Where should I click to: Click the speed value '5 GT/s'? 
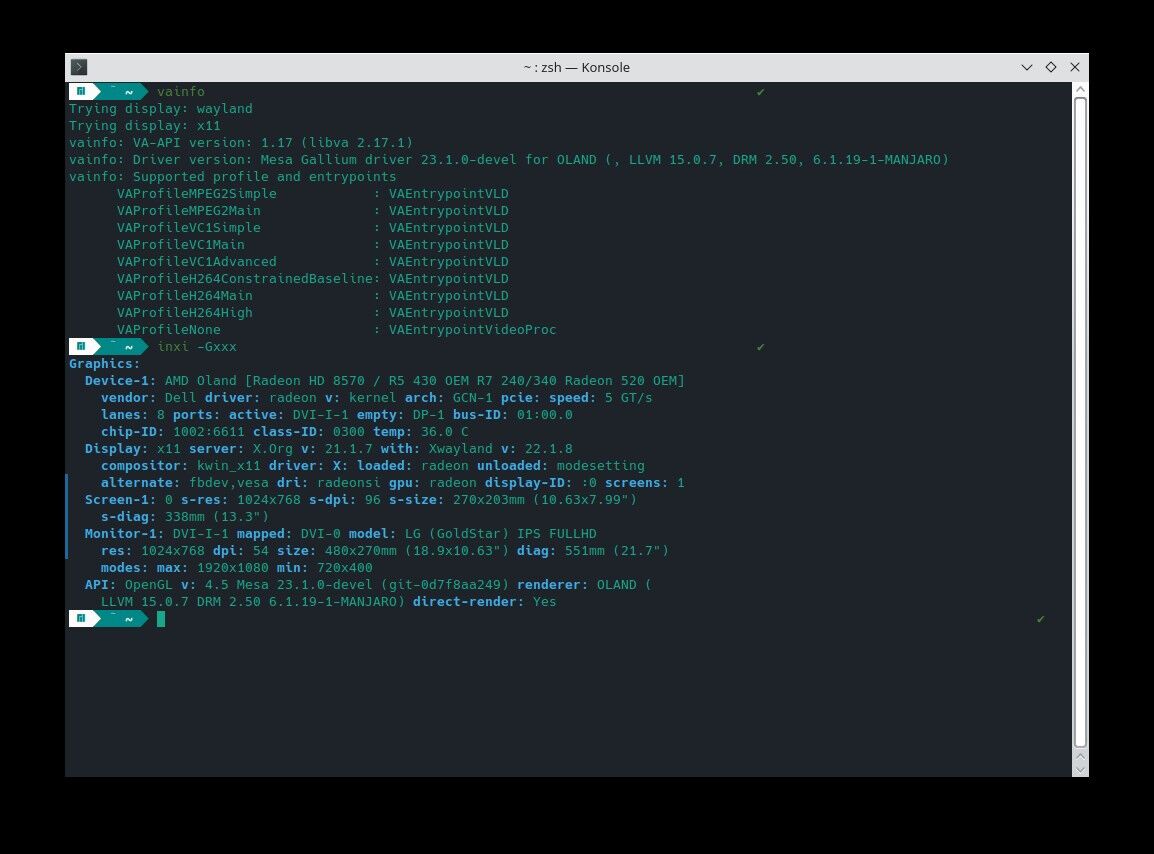[629, 398]
